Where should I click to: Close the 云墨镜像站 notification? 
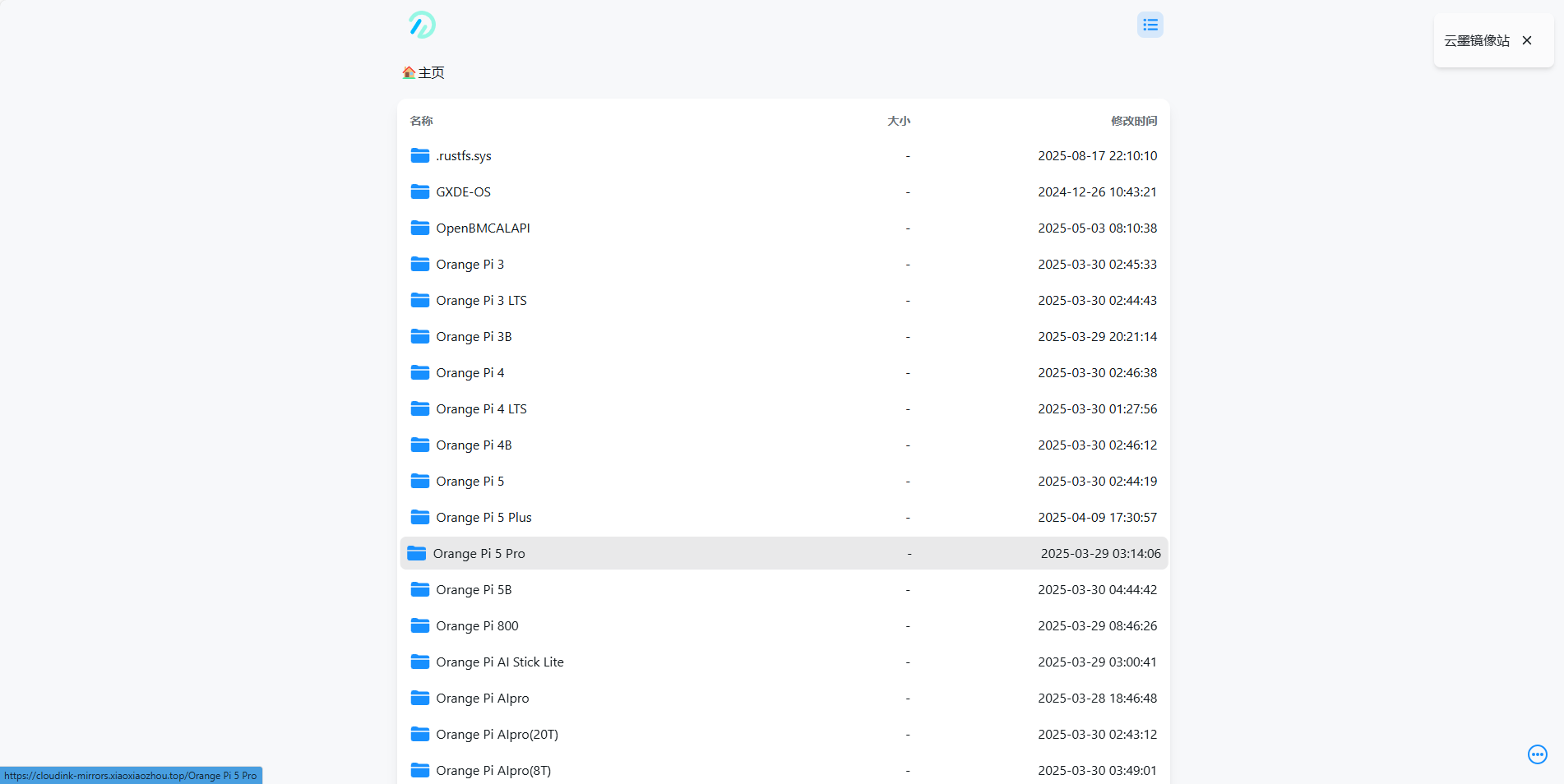coord(1527,40)
